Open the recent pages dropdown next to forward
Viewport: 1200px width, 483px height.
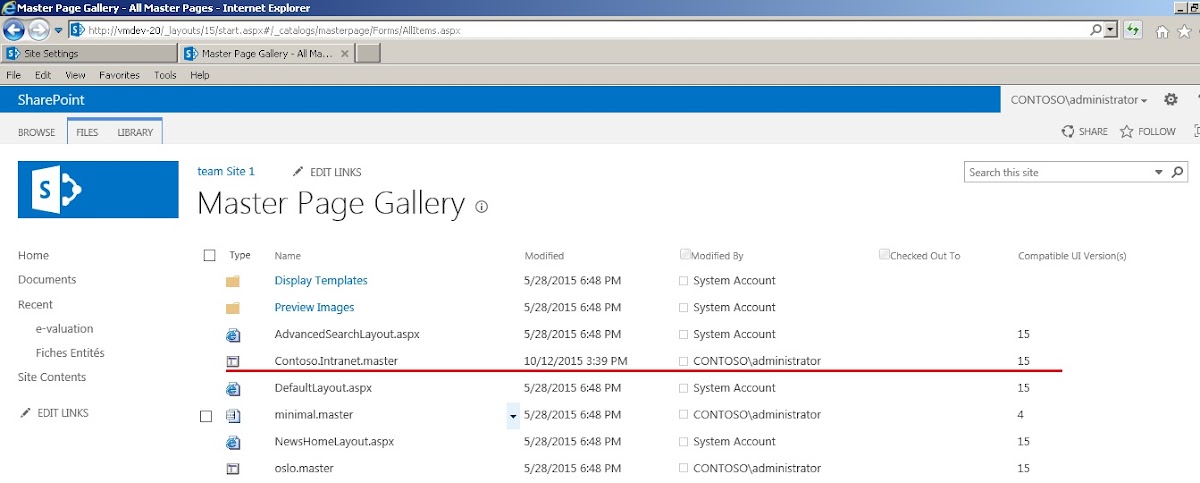click(58, 31)
